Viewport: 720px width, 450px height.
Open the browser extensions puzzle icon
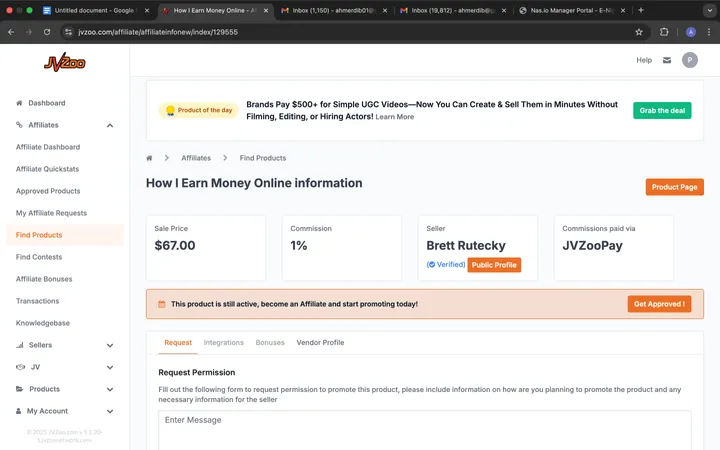click(x=665, y=31)
